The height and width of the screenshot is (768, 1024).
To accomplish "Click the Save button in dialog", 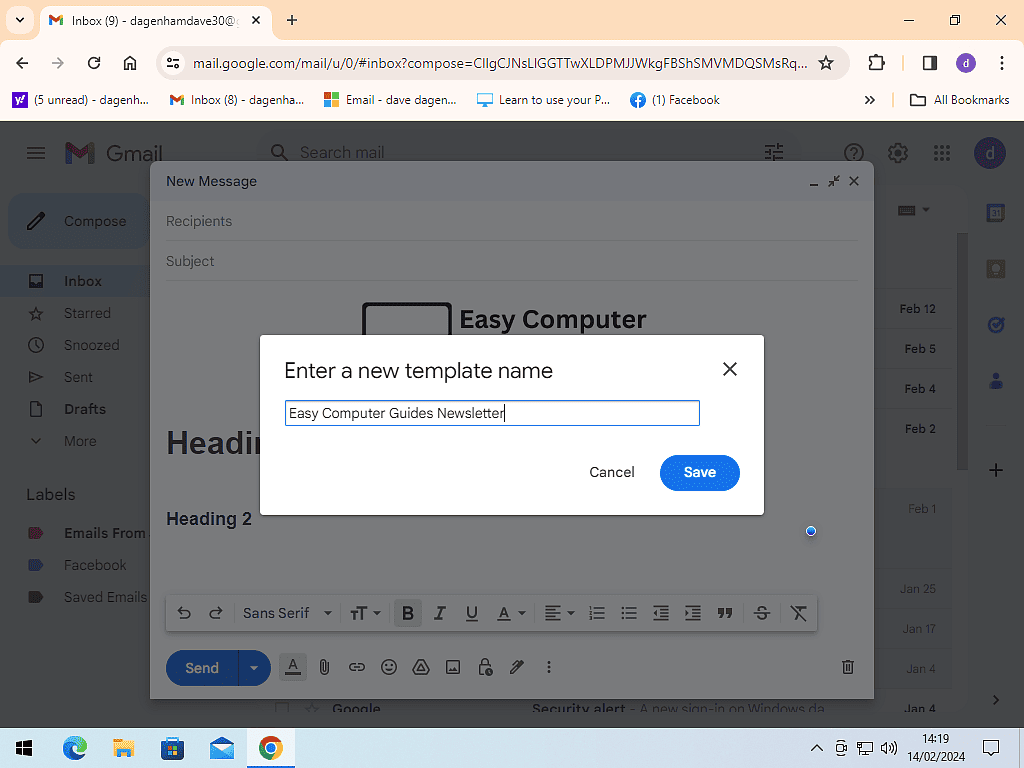I will pyautogui.click(x=699, y=472).
